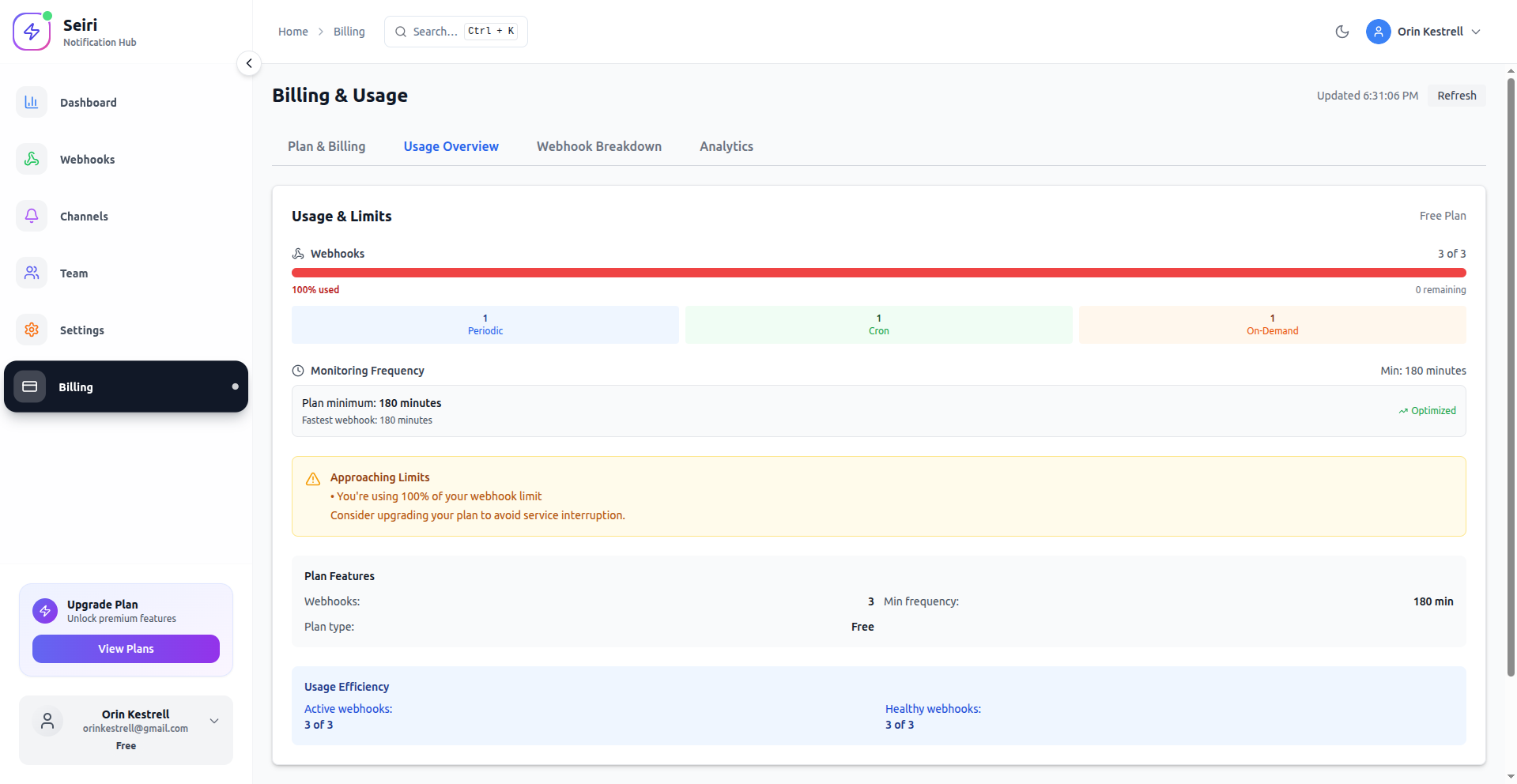Click the Upgrade Plan lightning badge

tap(44, 610)
